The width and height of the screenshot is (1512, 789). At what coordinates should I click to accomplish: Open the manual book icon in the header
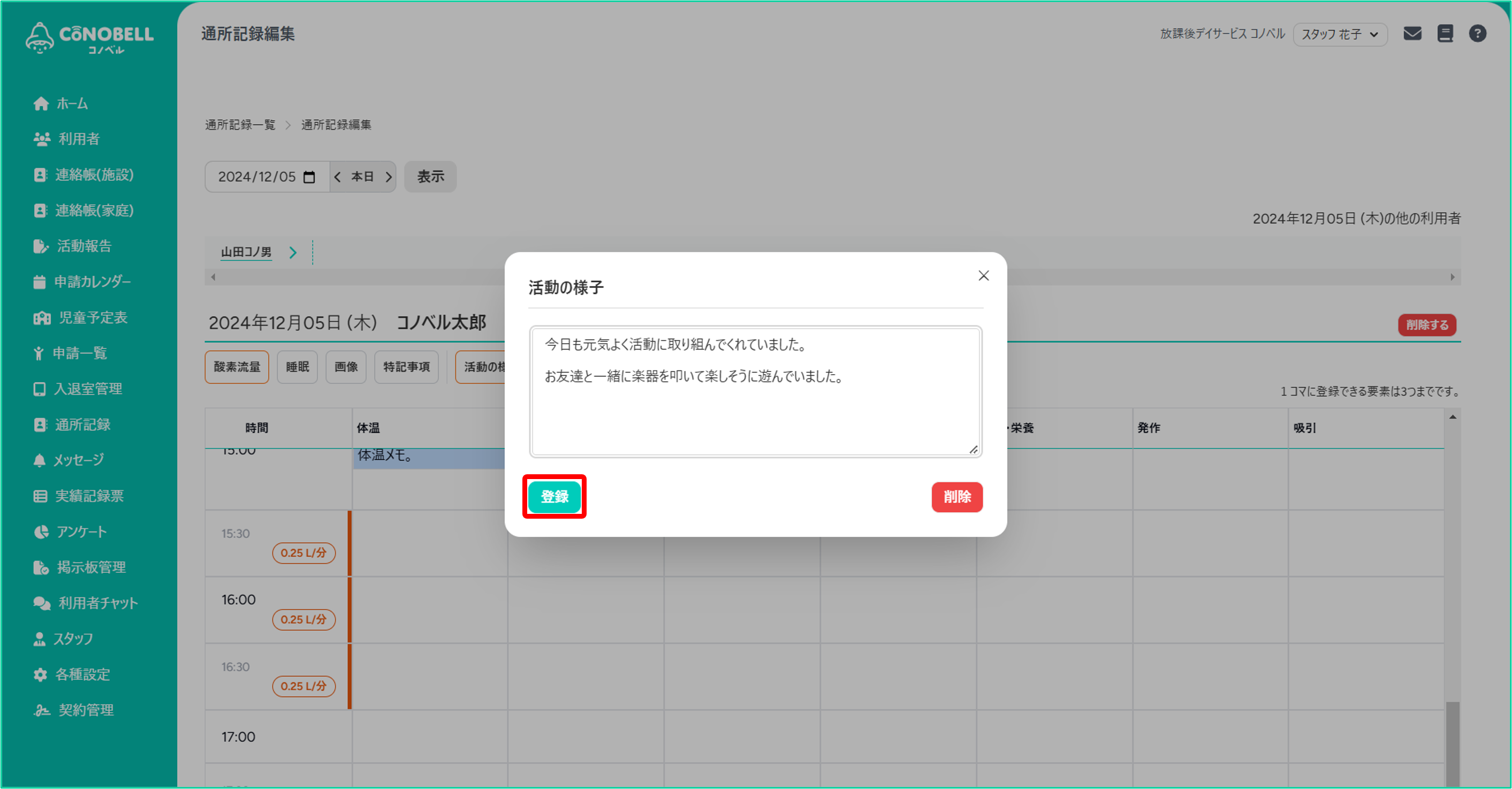tap(1445, 34)
